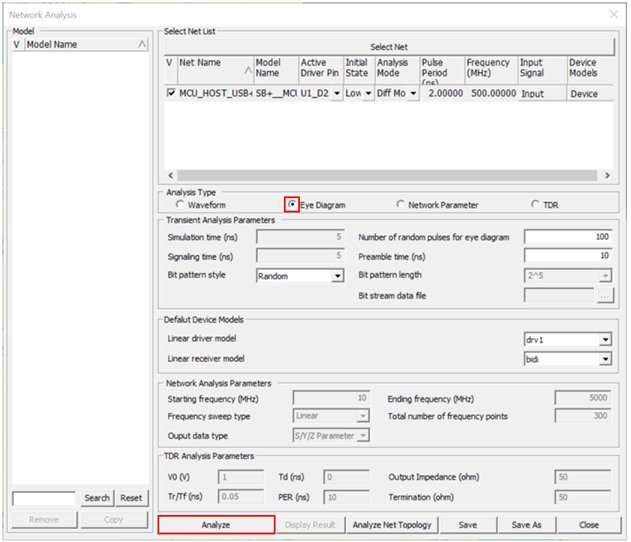Click the number of random pulses field
The image size is (631, 542).
pyautogui.click(x=567, y=237)
